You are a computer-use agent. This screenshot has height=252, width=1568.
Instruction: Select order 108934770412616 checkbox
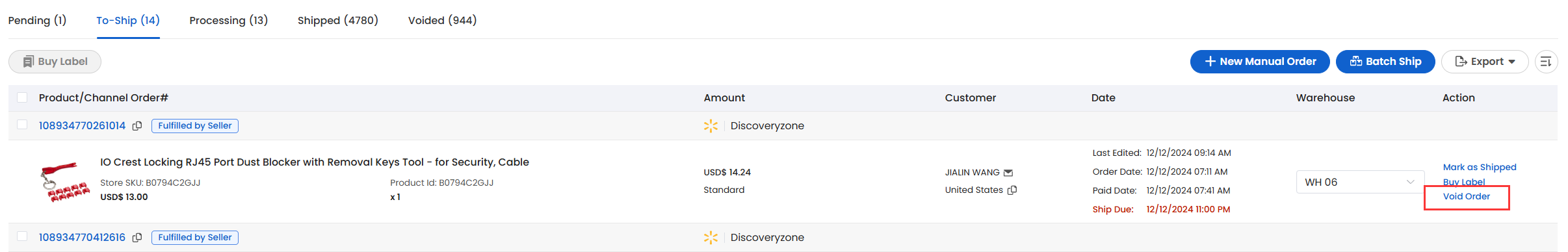22,236
